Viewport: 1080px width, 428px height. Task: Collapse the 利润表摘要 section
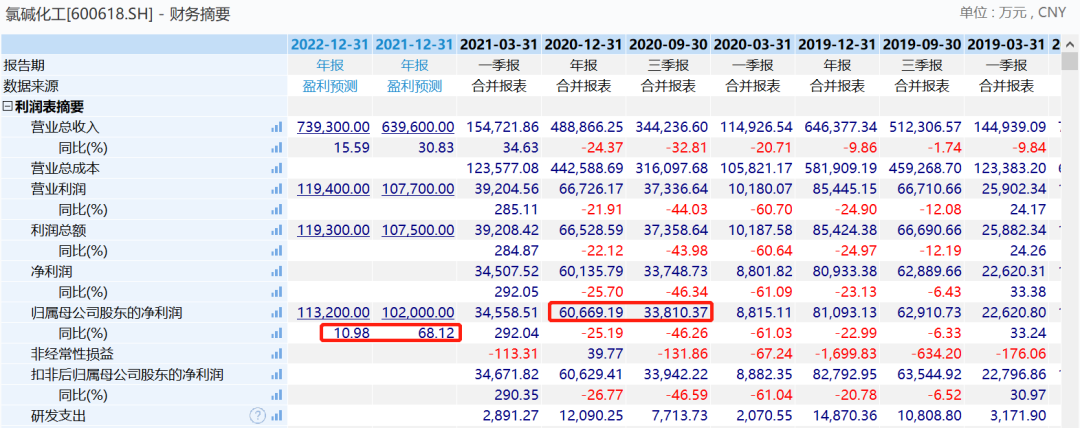[x=8, y=107]
